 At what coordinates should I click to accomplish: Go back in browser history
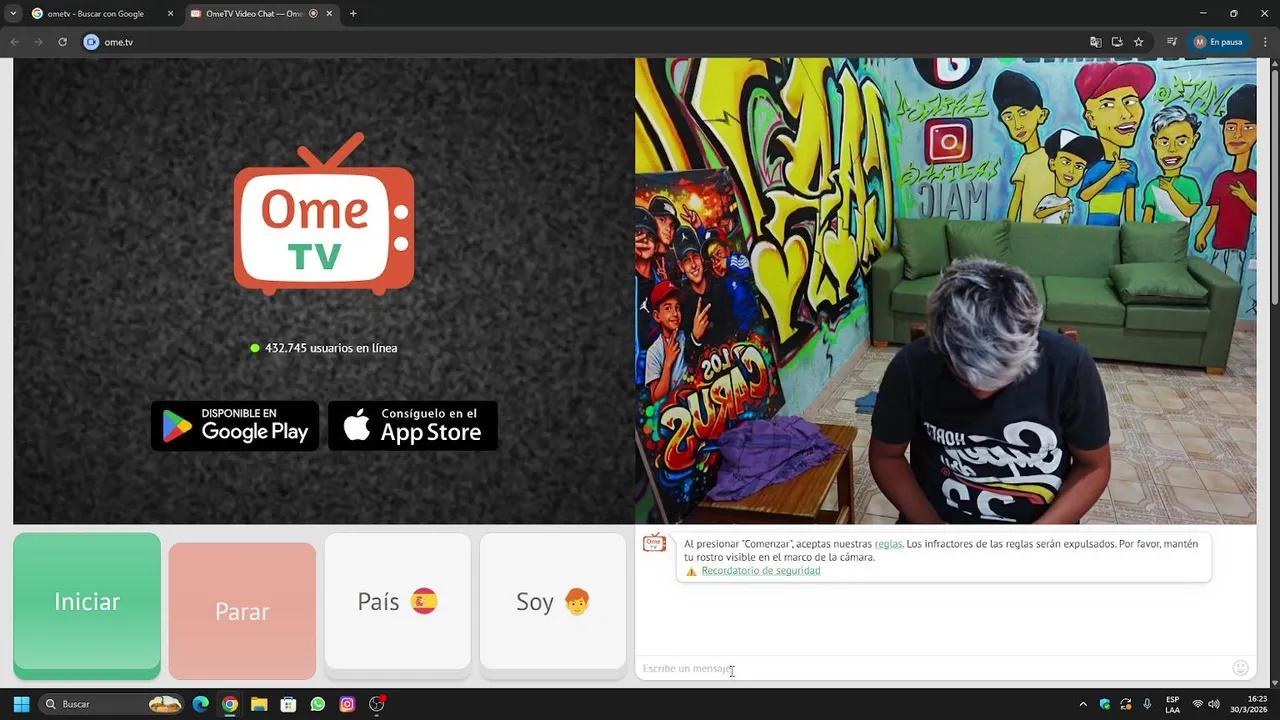15,42
